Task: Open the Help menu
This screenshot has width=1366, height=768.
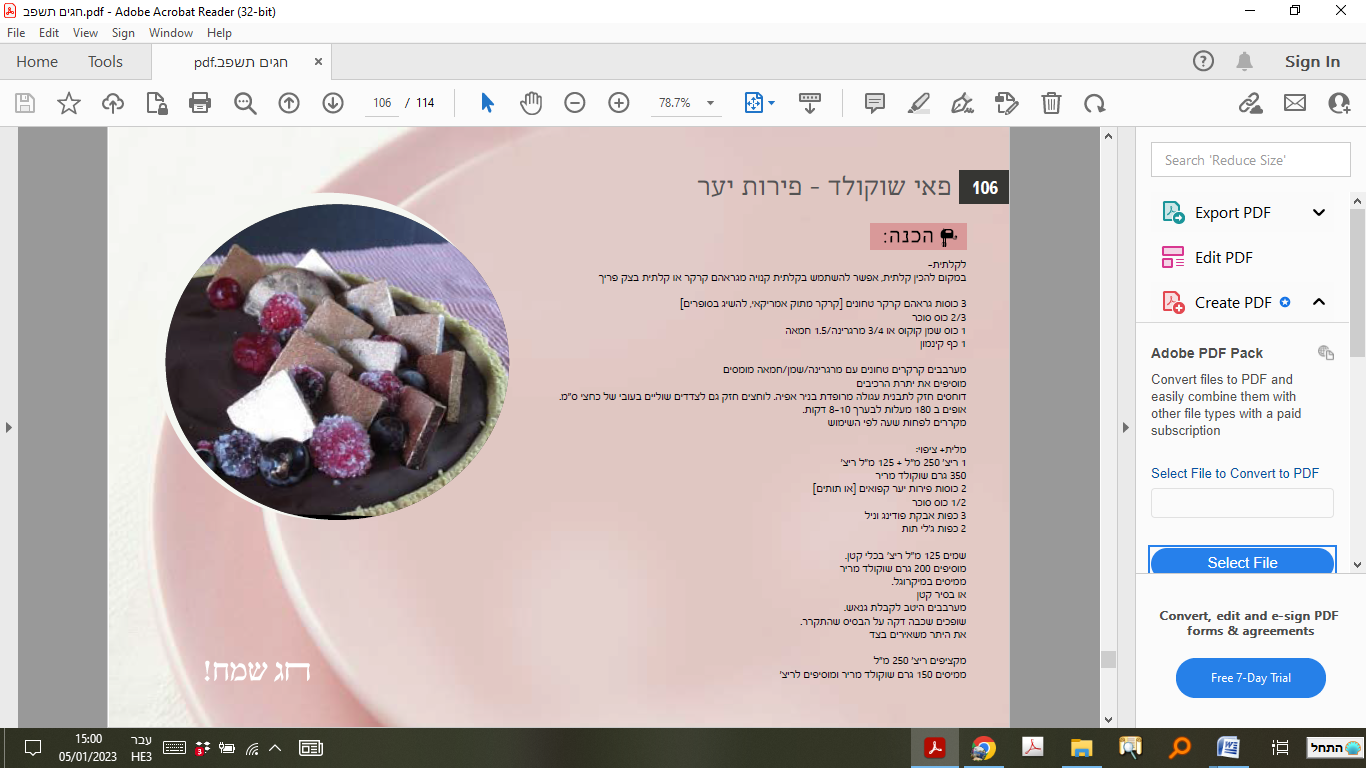Action: tap(219, 33)
